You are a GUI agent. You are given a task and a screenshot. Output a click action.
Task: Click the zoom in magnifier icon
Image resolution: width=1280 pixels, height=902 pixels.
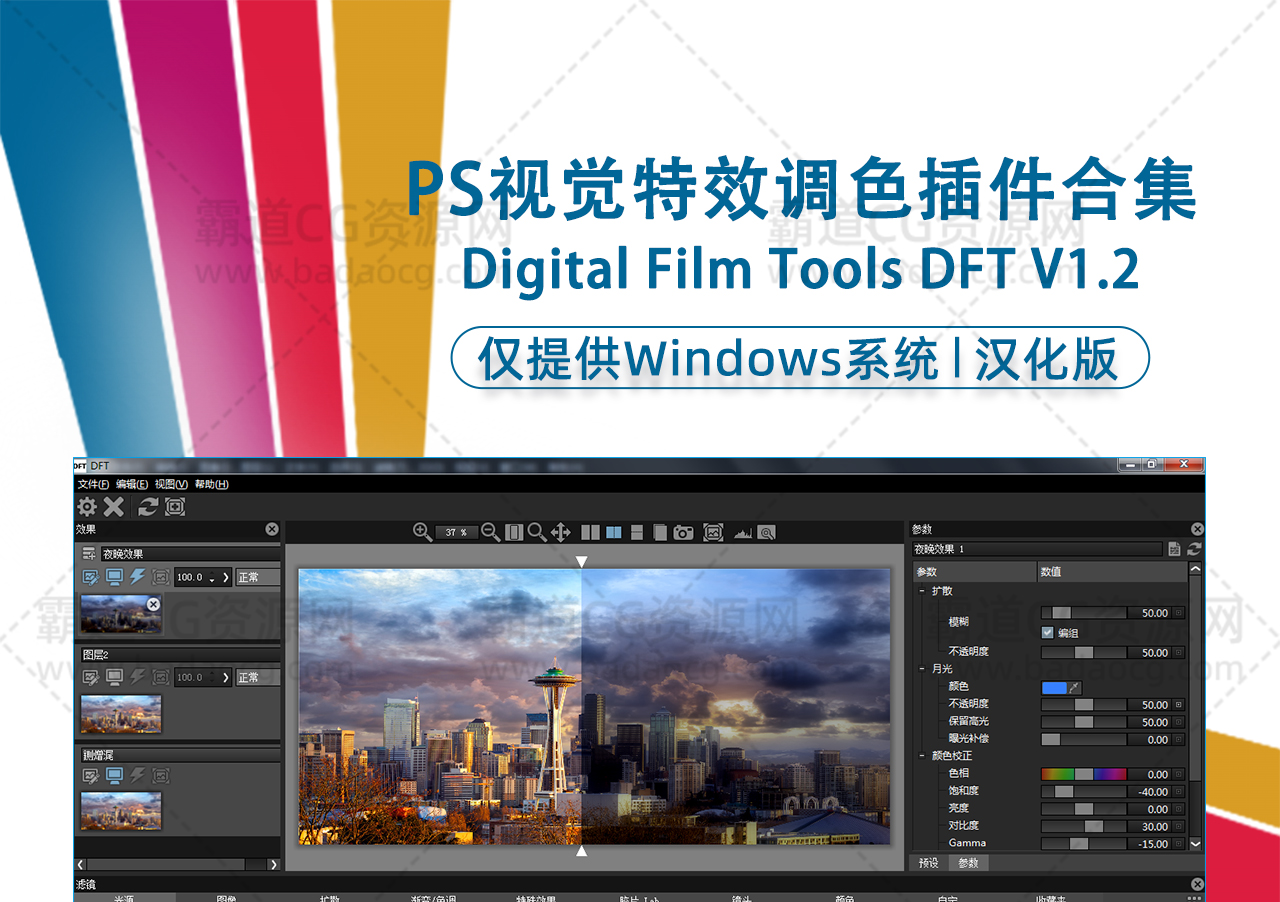pos(422,532)
